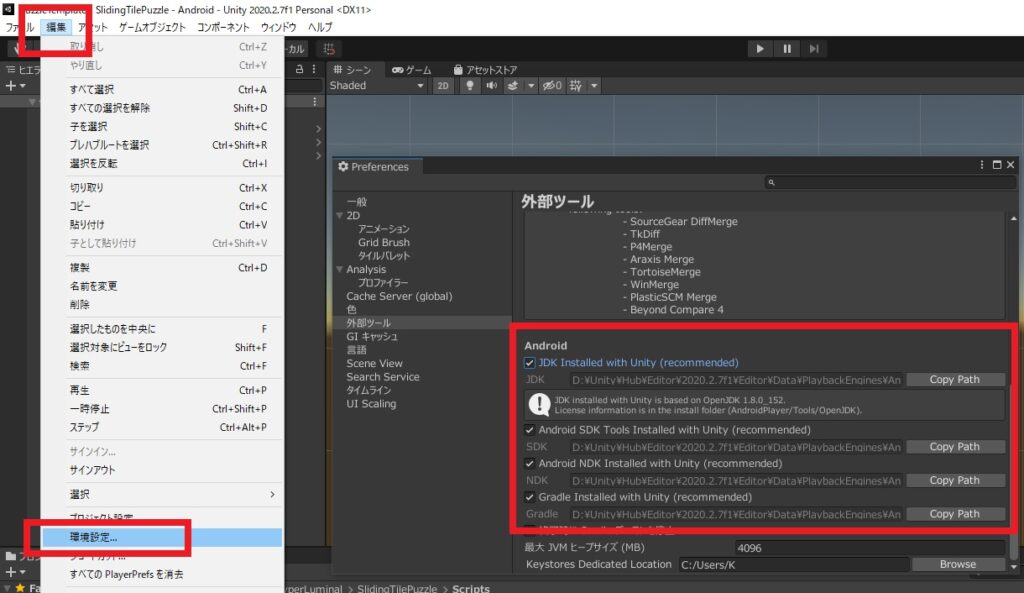Switch to the Scene tab

[352, 70]
